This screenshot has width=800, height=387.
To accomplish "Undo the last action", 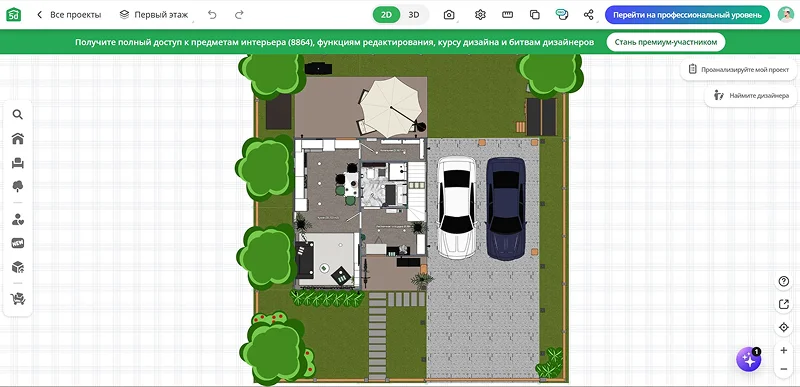I will [x=212, y=15].
